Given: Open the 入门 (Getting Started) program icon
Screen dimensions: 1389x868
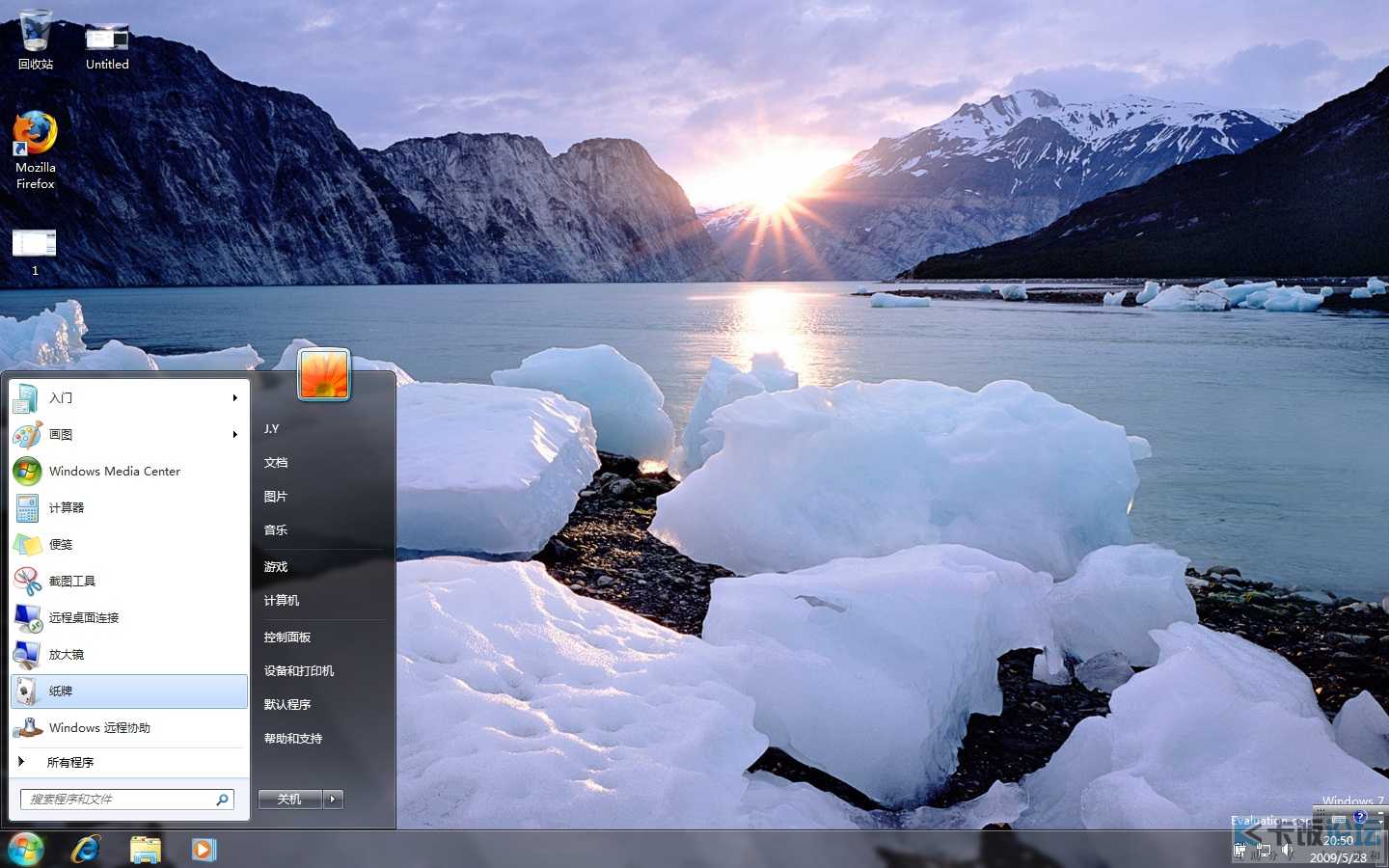Looking at the screenshot, I should click(26, 397).
